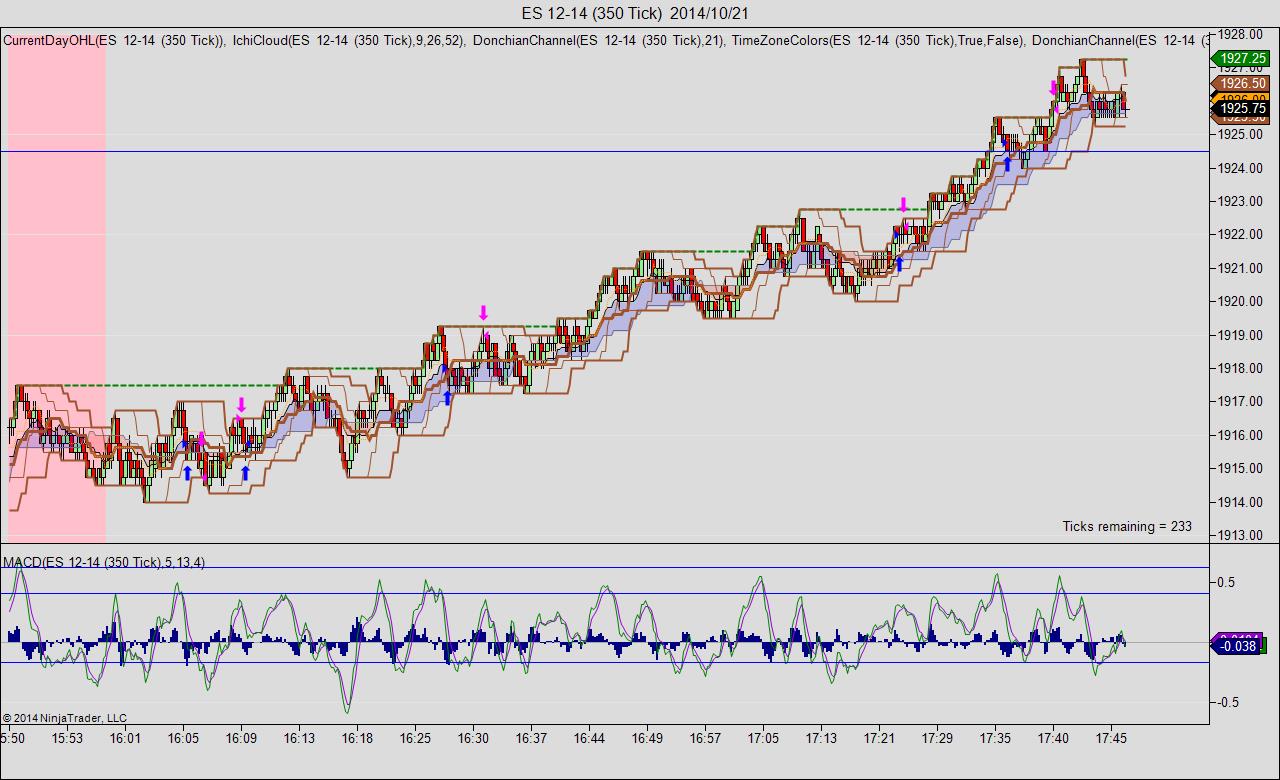Screen dimensions: 1280x780
Task: Click the 16:37 time axis label
Action: pos(531,738)
